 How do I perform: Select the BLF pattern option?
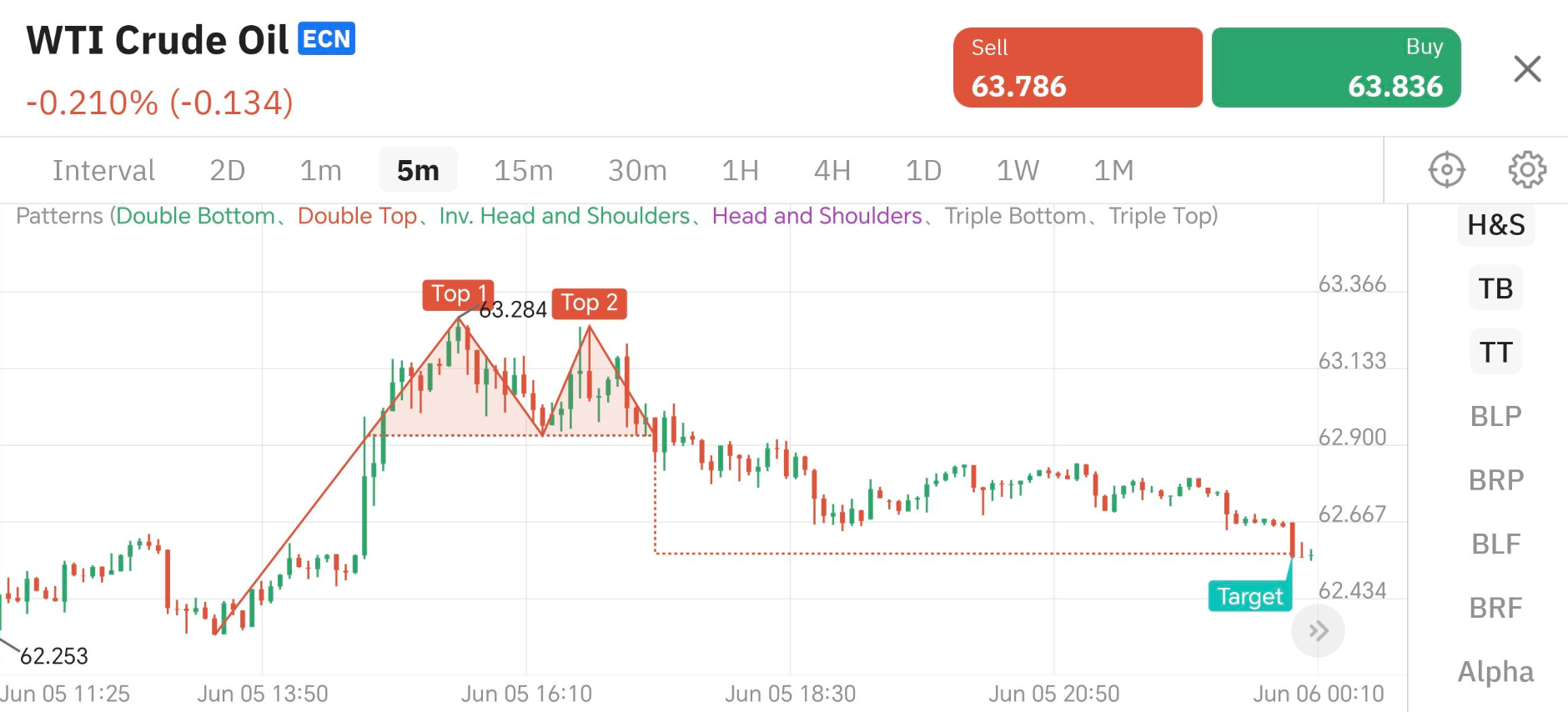(x=1495, y=544)
